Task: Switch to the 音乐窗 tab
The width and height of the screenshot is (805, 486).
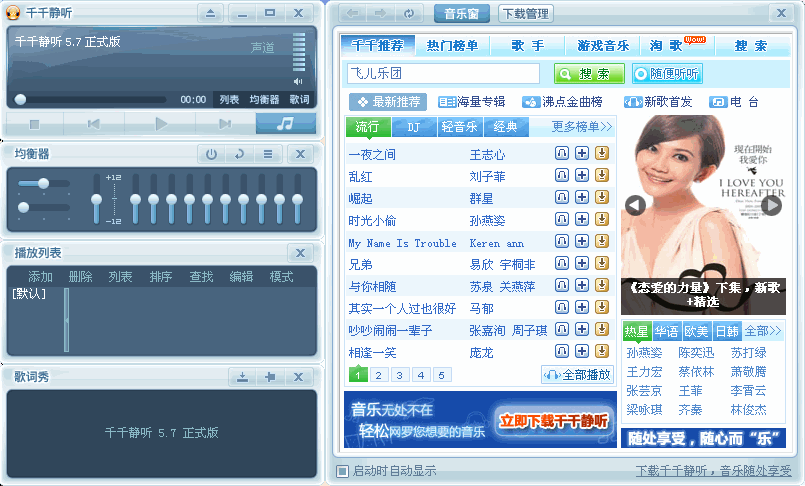Action: click(x=462, y=13)
